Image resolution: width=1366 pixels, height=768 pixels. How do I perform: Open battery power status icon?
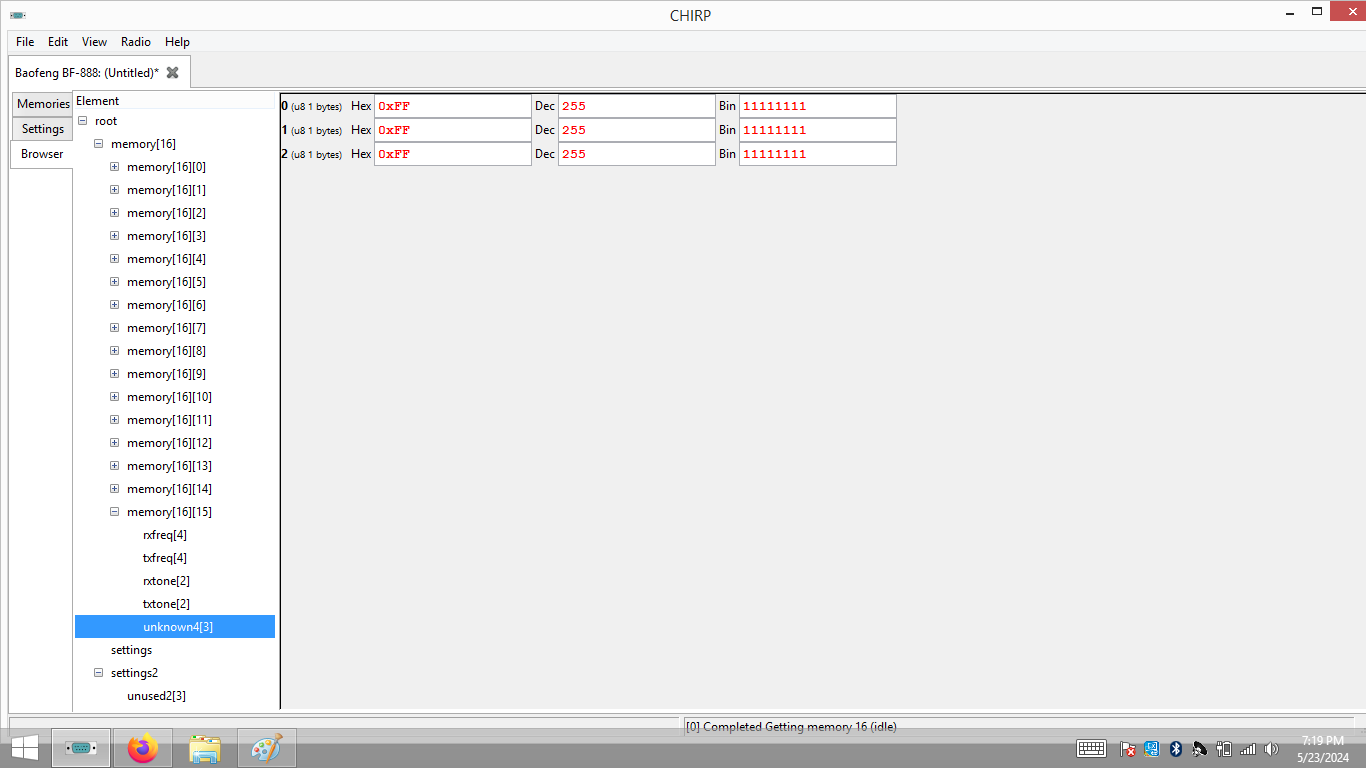pos(1224,748)
